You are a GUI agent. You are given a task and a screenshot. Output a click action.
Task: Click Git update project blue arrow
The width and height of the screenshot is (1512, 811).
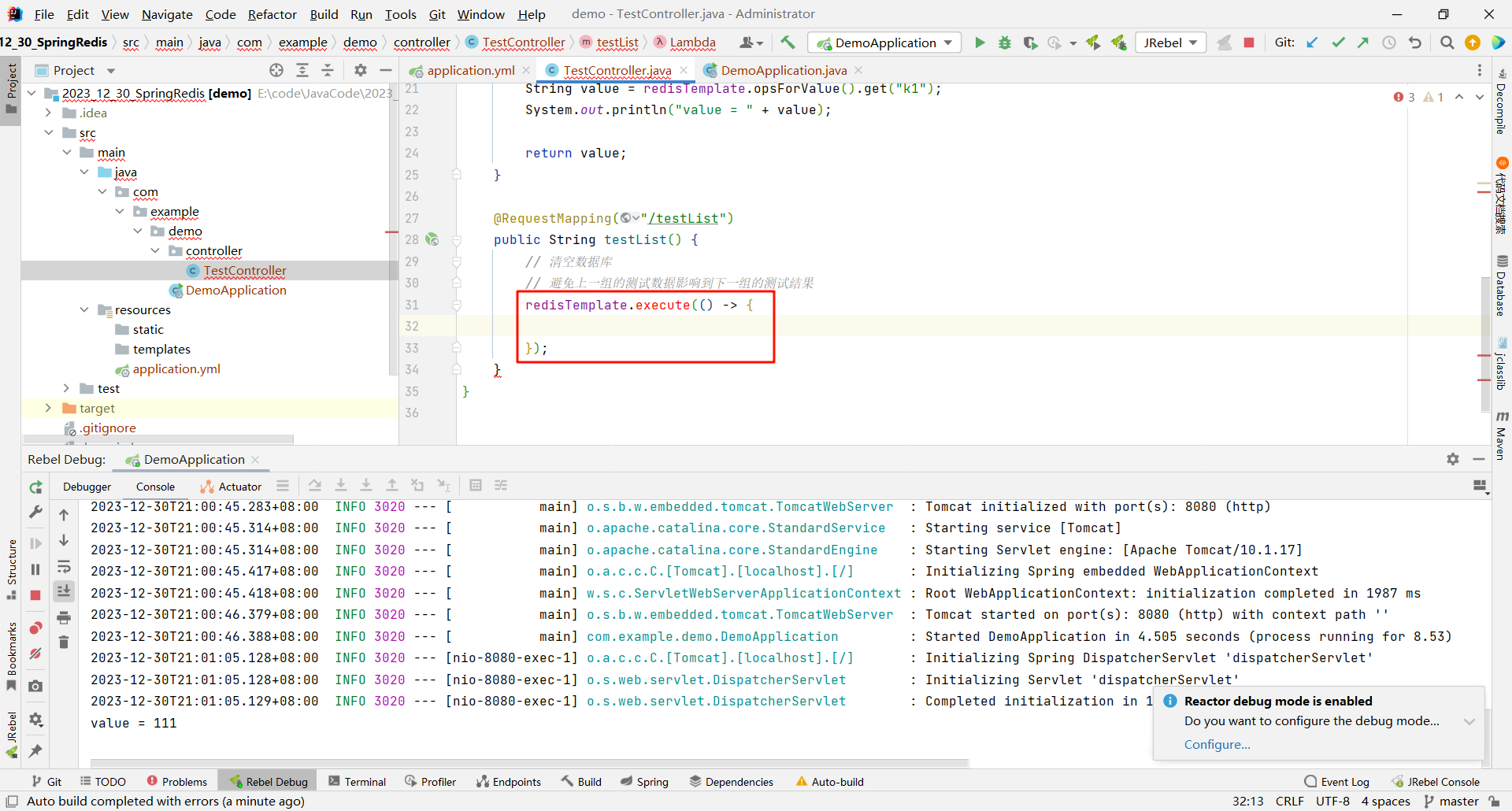coord(1312,43)
